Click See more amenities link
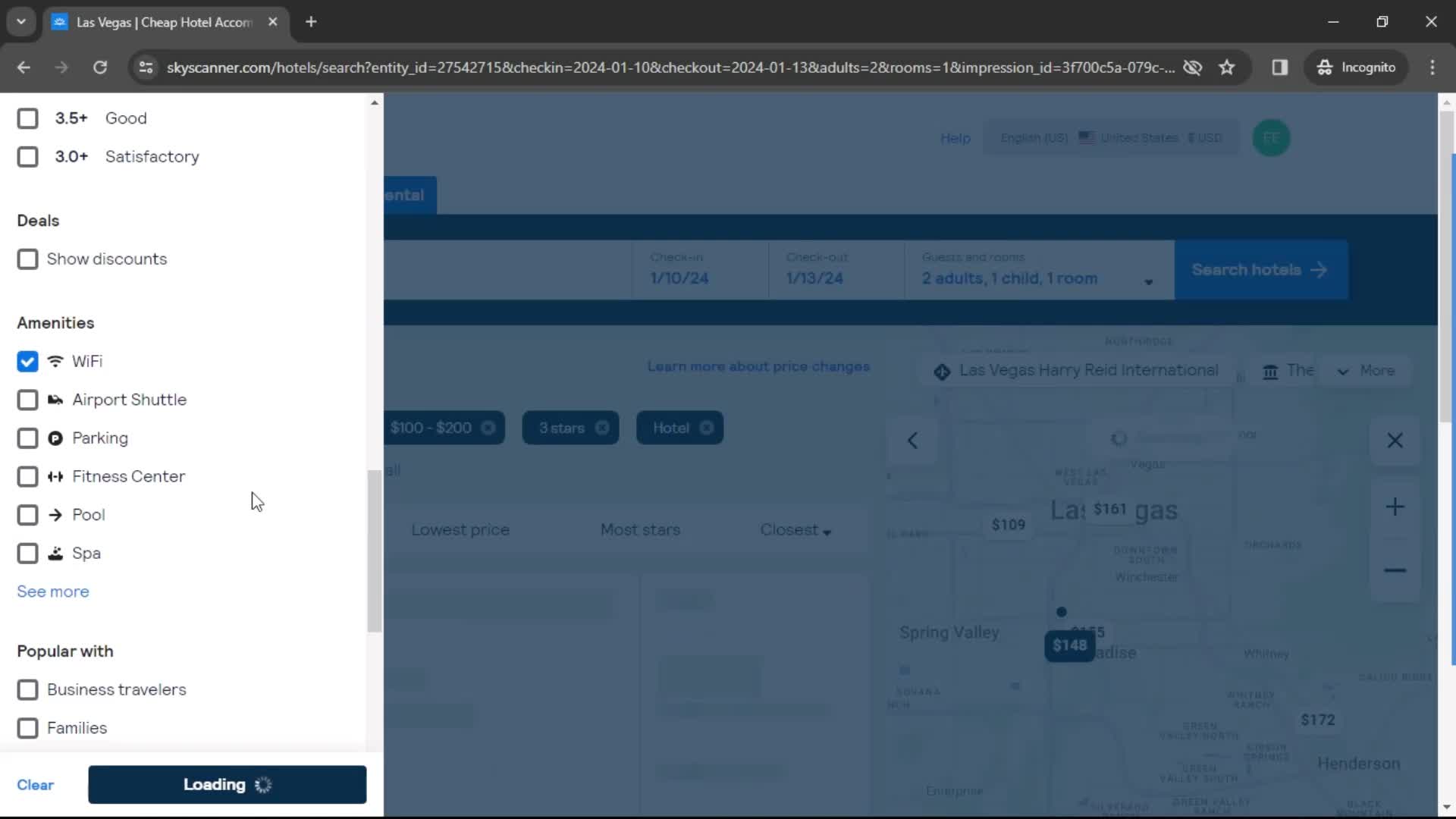 tap(53, 591)
